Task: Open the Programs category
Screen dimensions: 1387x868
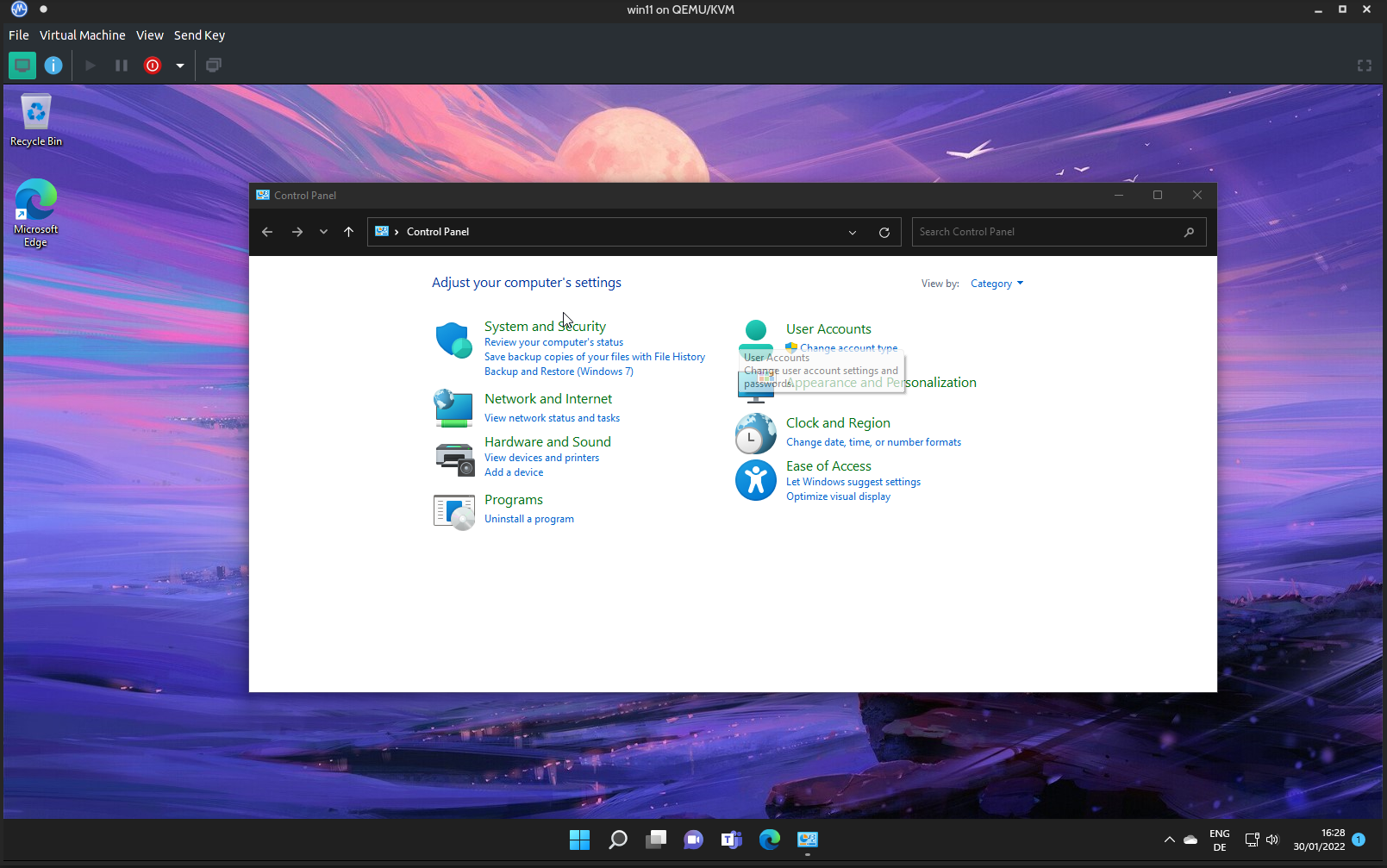Action: pos(514,500)
